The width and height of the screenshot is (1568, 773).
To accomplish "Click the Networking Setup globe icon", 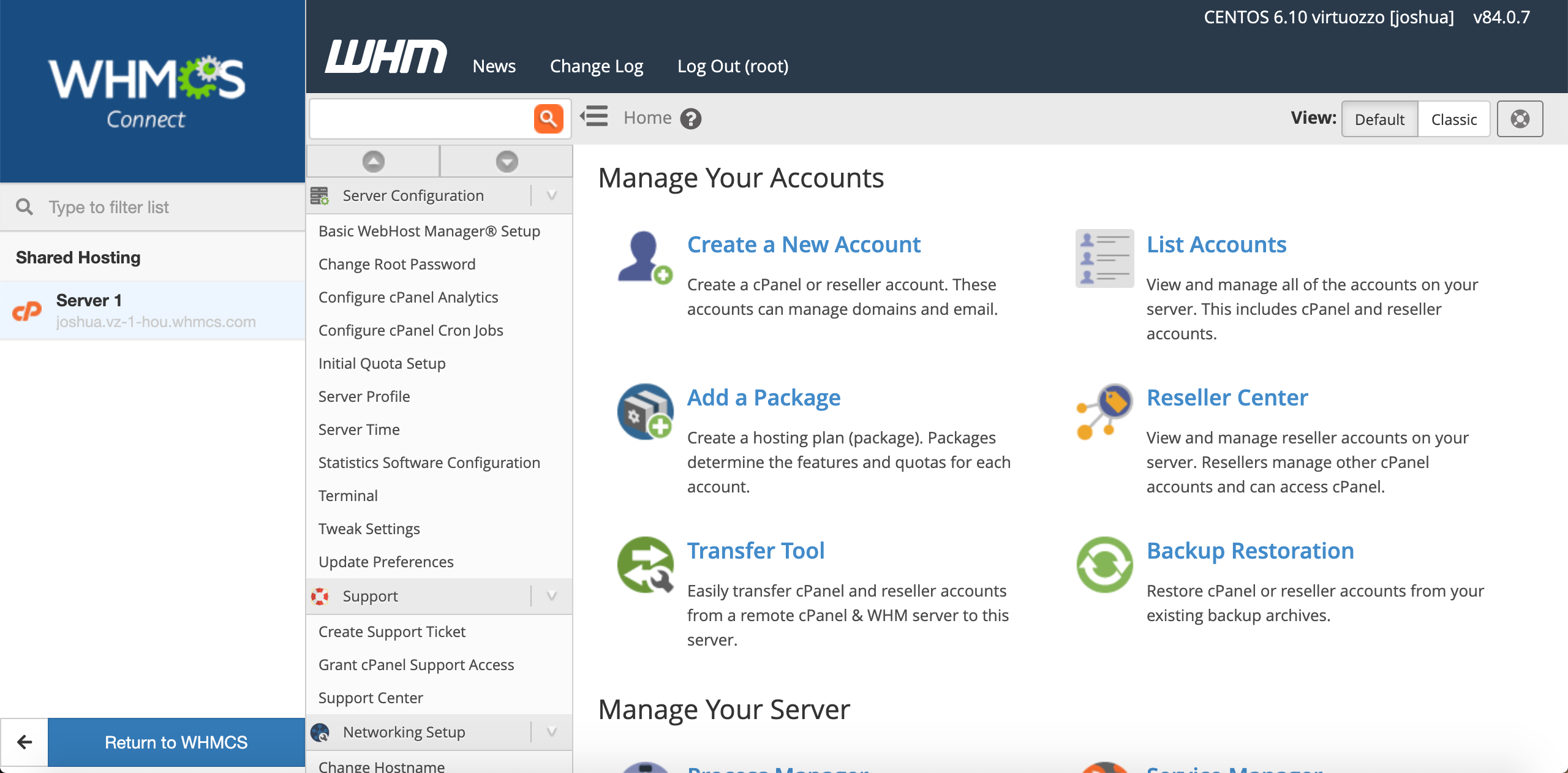I will [x=320, y=732].
